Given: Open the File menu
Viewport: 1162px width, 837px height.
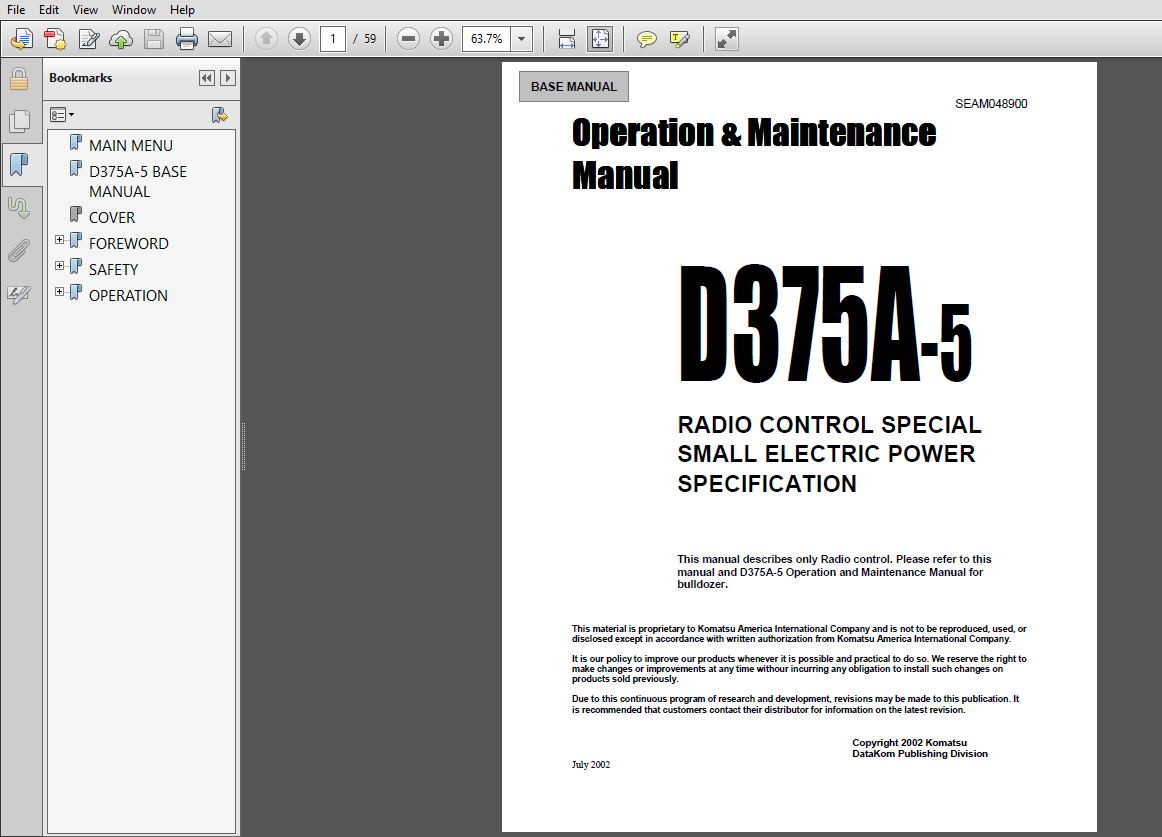Looking at the screenshot, I should pos(16,10).
